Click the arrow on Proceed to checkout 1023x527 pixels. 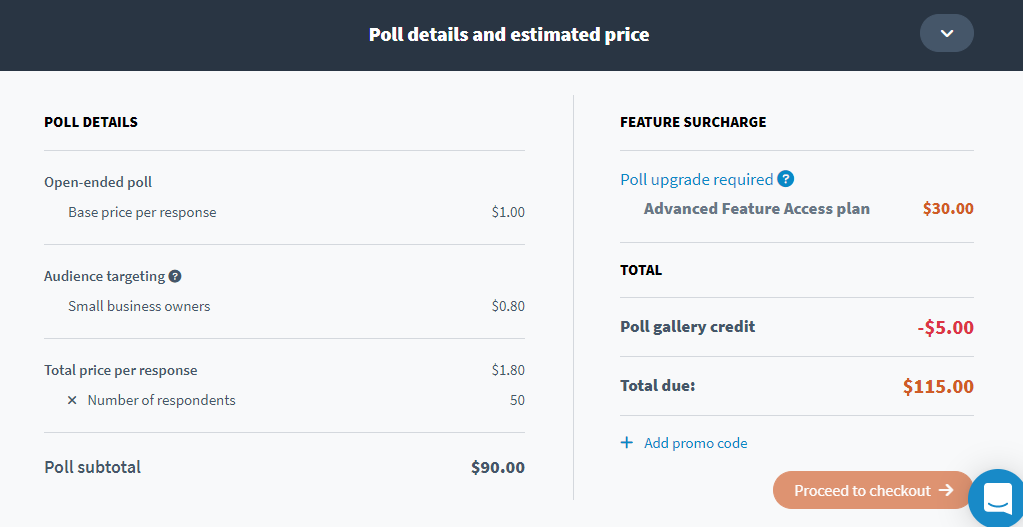(946, 490)
